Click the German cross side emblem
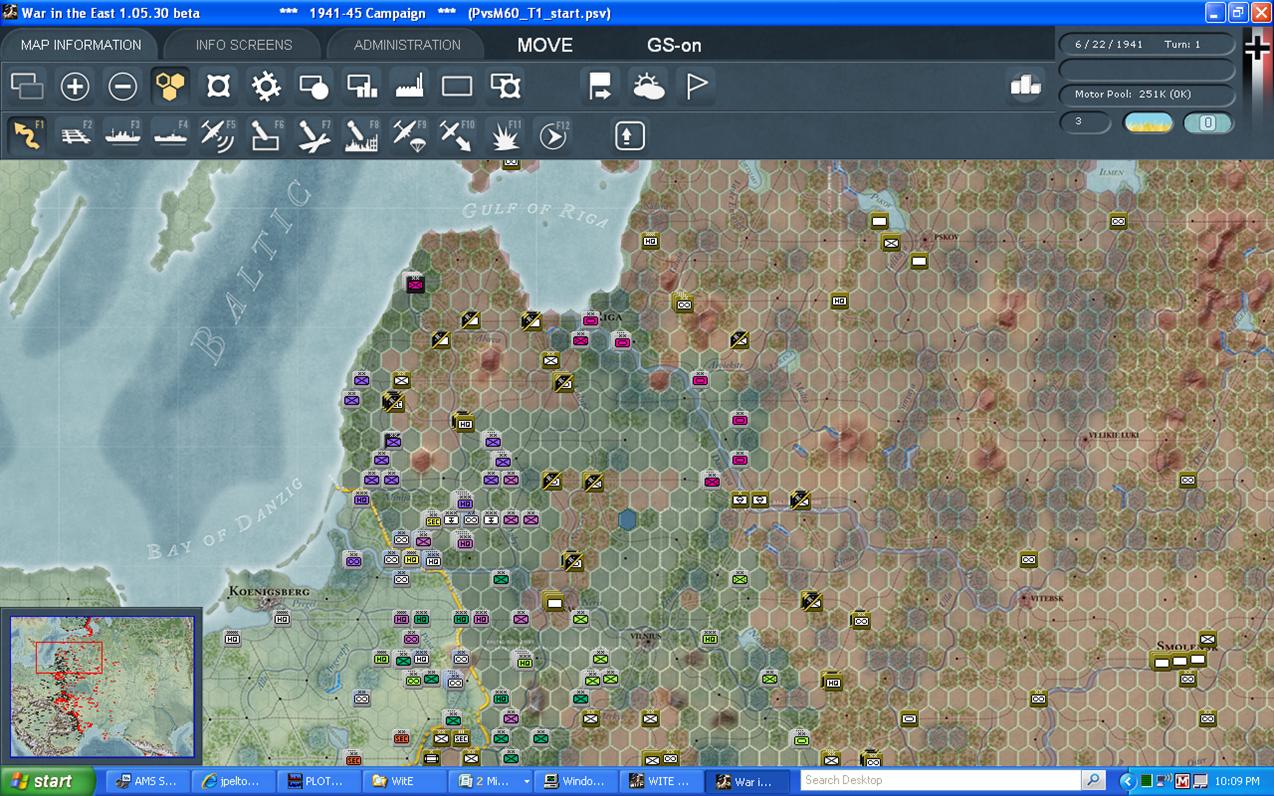The image size is (1274, 796). (1257, 47)
